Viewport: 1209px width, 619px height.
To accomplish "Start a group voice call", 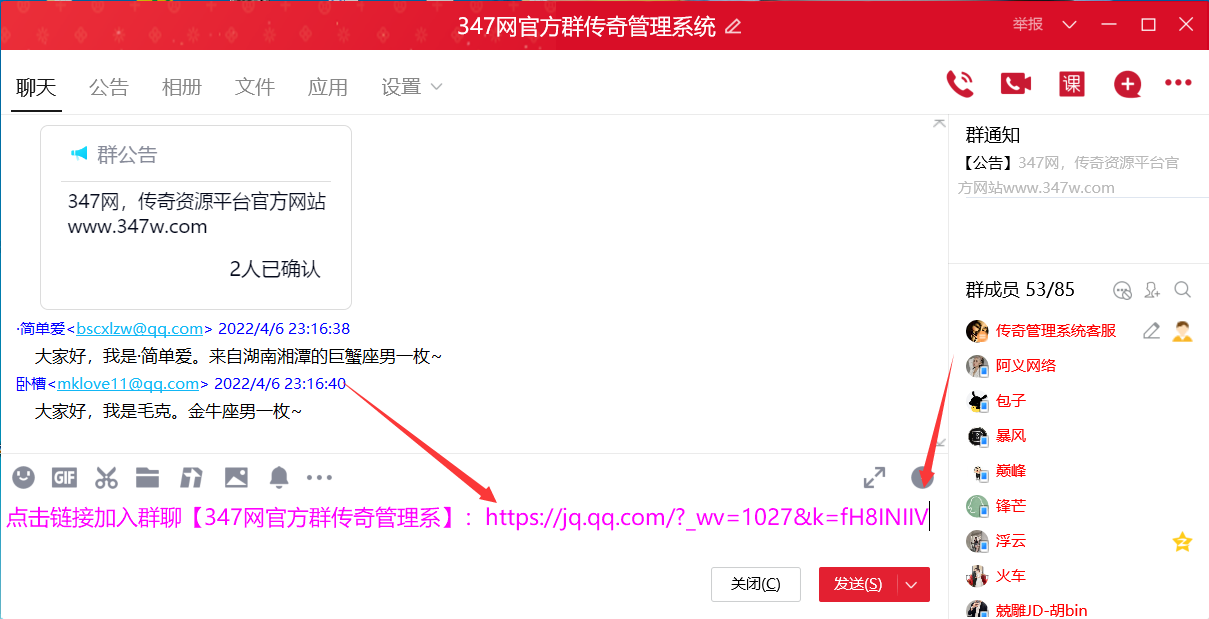I will (x=960, y=84).
